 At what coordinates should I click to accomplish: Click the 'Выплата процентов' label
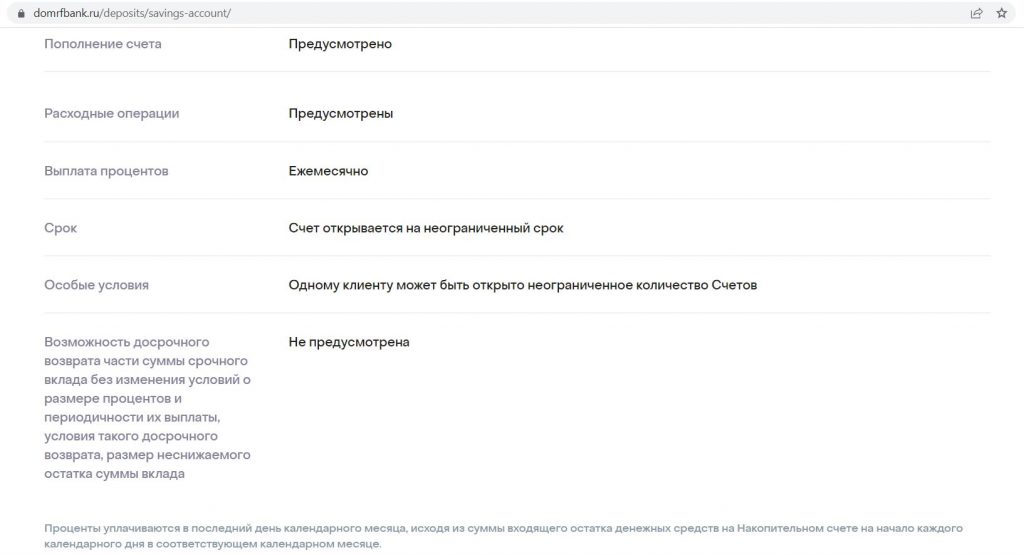pyautogui.click(x=106, y=170)
